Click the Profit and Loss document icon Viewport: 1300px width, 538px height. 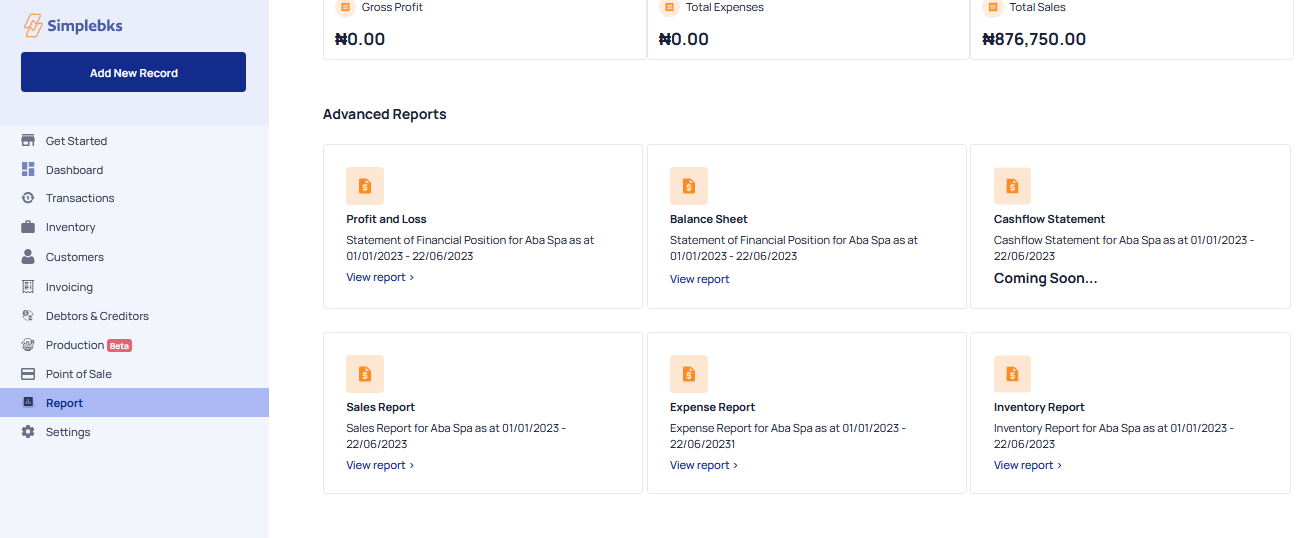365,186
